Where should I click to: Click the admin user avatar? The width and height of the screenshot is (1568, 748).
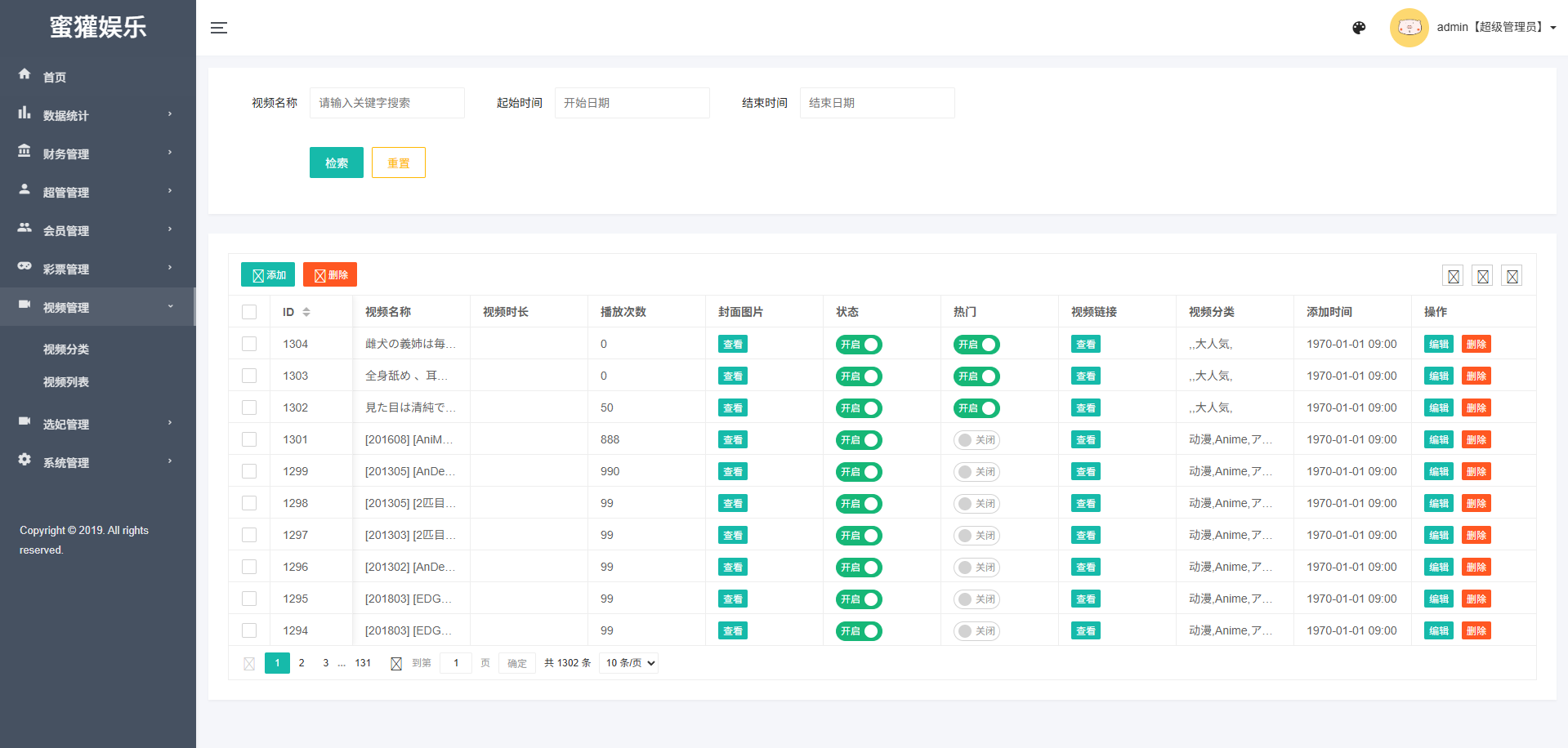pos(1409,28)
